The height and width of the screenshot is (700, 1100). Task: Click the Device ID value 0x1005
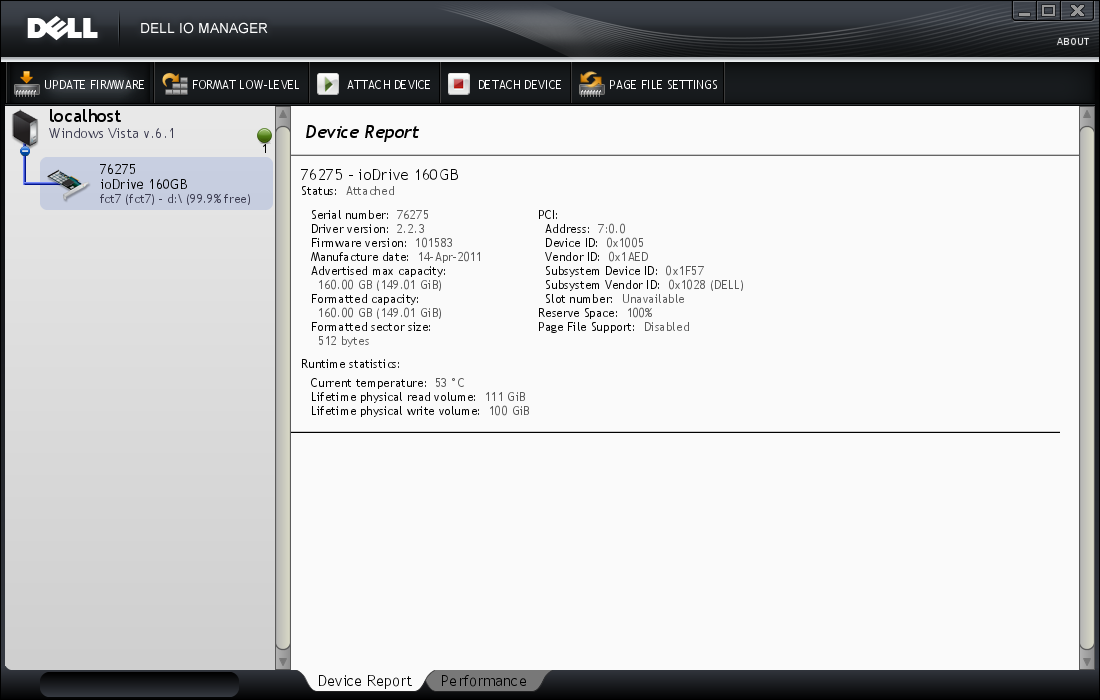(624, 243)
